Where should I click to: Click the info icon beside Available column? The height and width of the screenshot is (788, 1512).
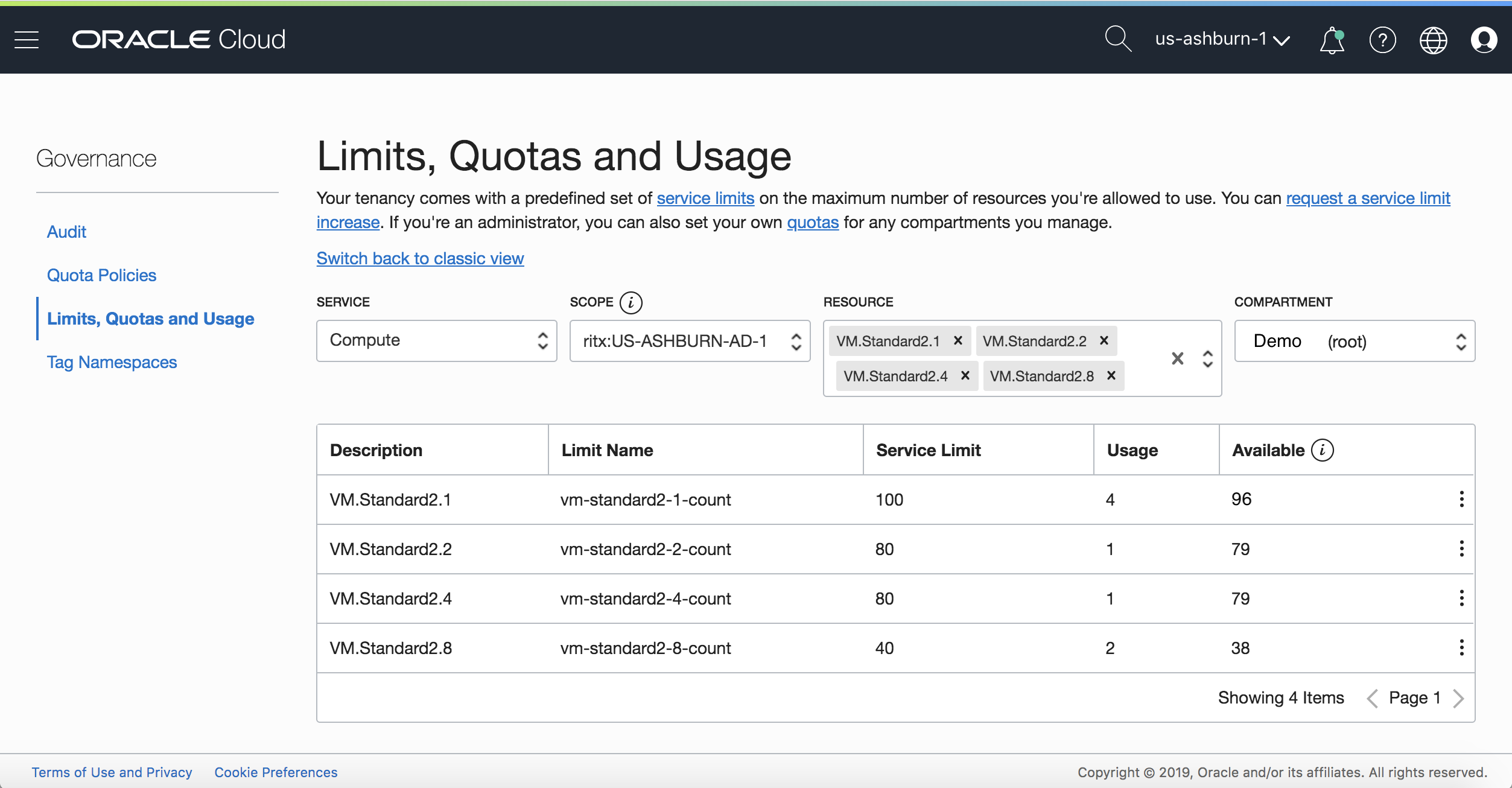[1321, 450]
